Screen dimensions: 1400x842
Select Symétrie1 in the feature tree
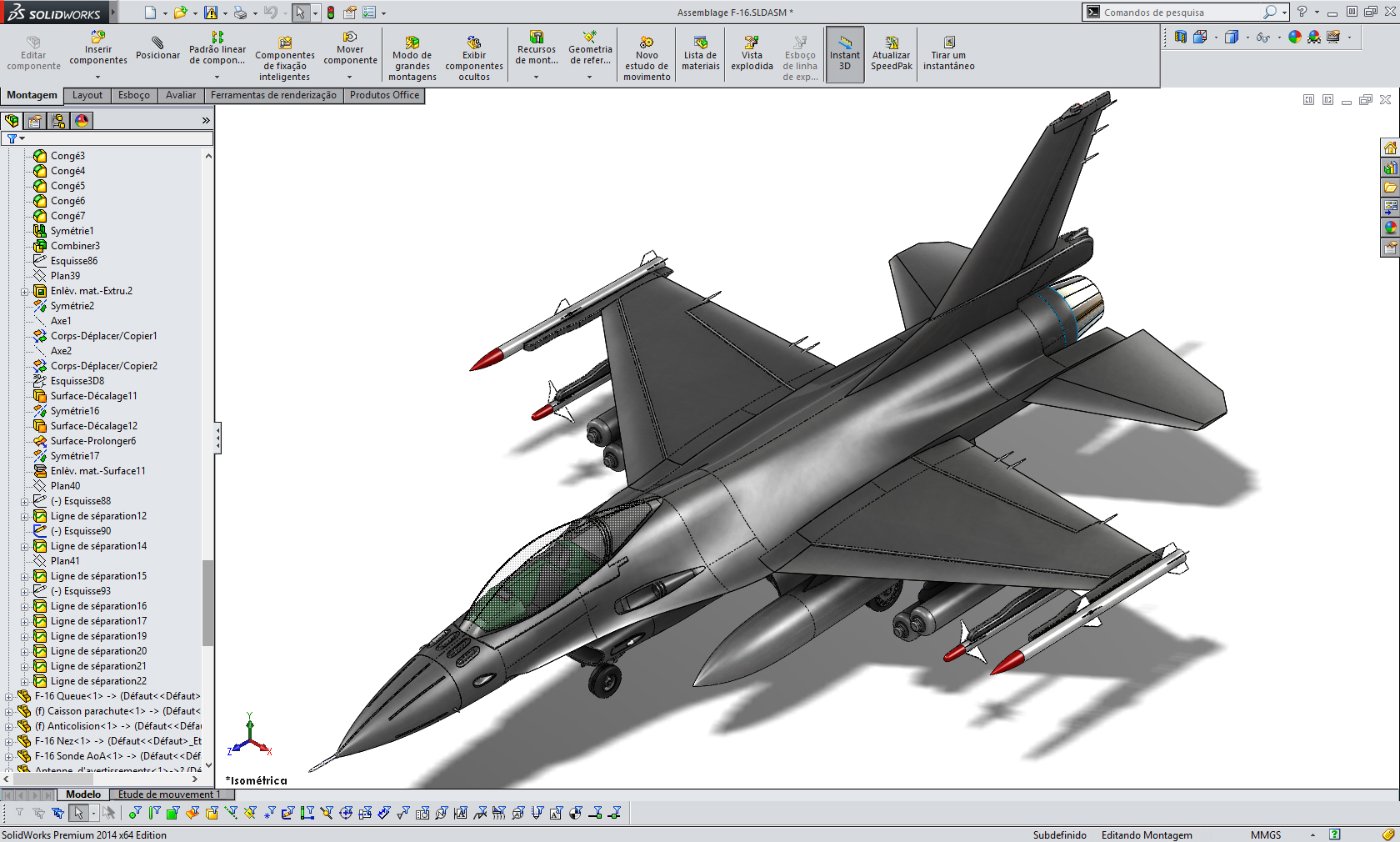tap(72, 231)
